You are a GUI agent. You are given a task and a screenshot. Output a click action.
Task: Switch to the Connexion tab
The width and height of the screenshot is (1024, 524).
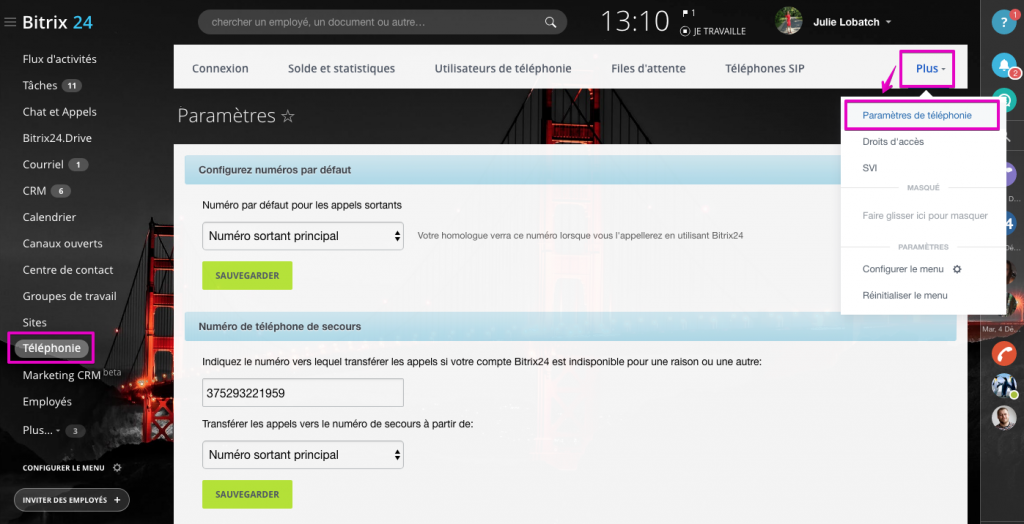click(x=220, y=69)
